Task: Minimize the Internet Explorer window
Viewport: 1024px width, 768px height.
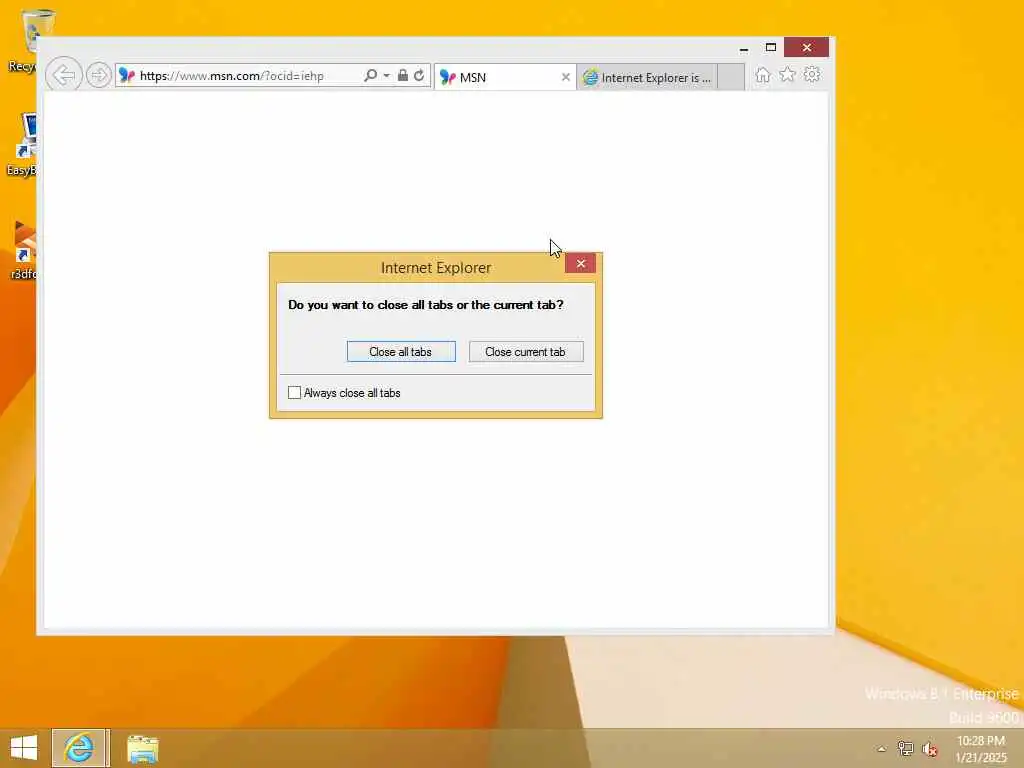Action: 744,48
